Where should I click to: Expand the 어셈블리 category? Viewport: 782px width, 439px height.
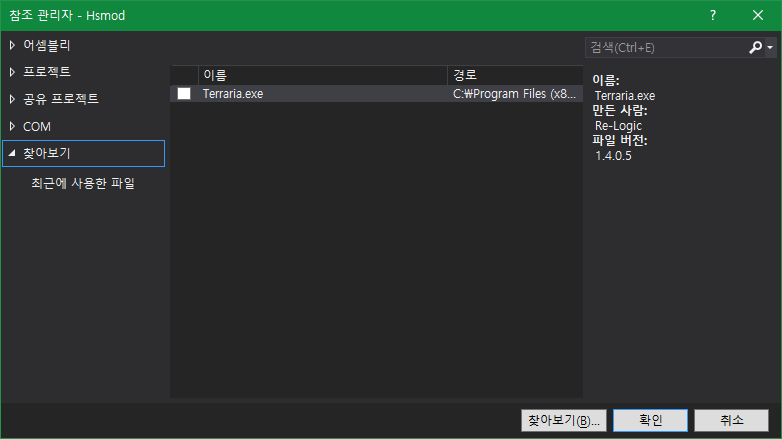[x=12, y=45]
